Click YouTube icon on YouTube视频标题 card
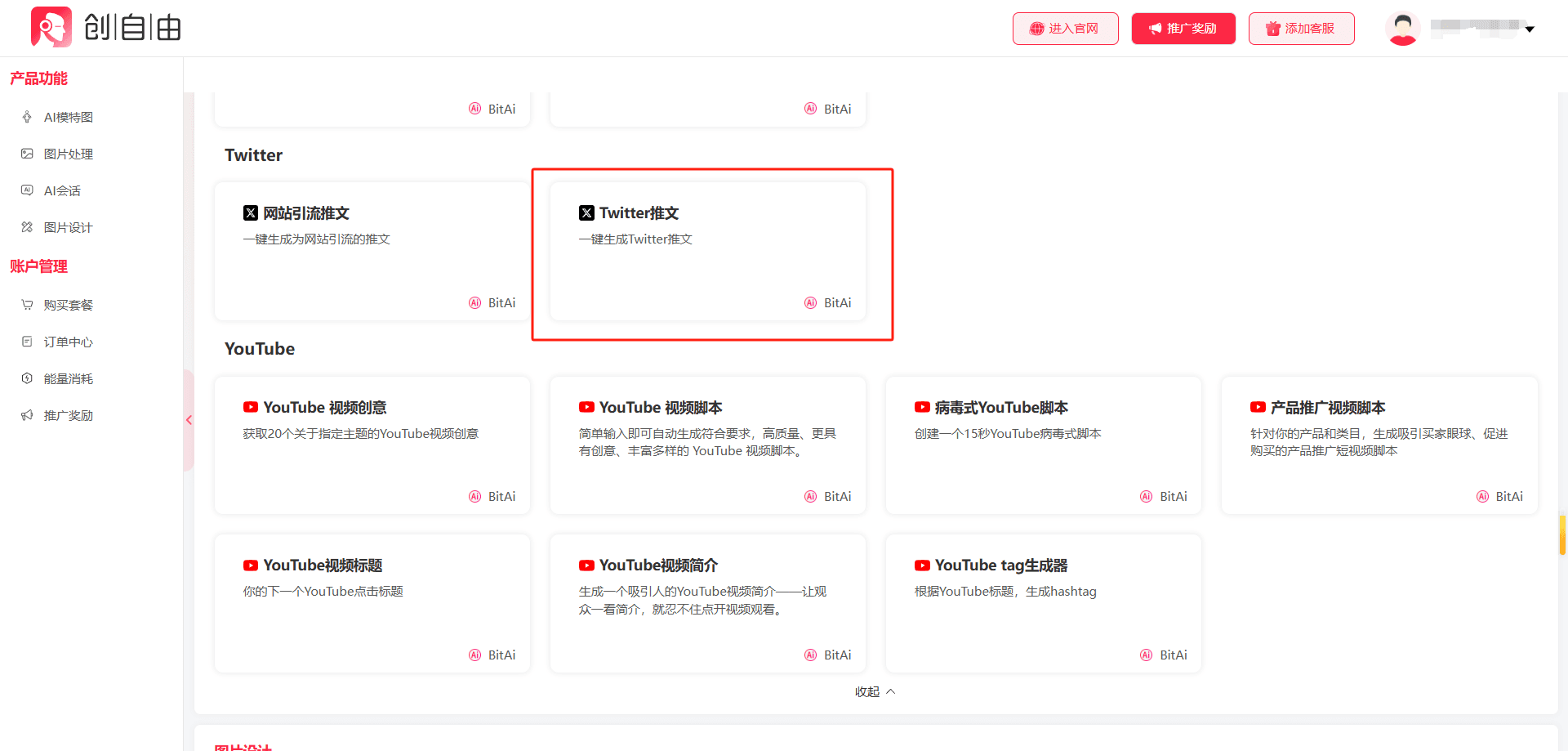 pyautogui.click(x=251, y=565)
